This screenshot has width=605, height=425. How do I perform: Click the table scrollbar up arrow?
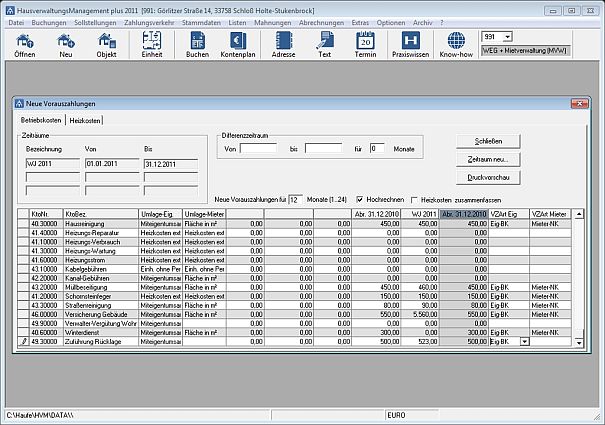[579, 214]
